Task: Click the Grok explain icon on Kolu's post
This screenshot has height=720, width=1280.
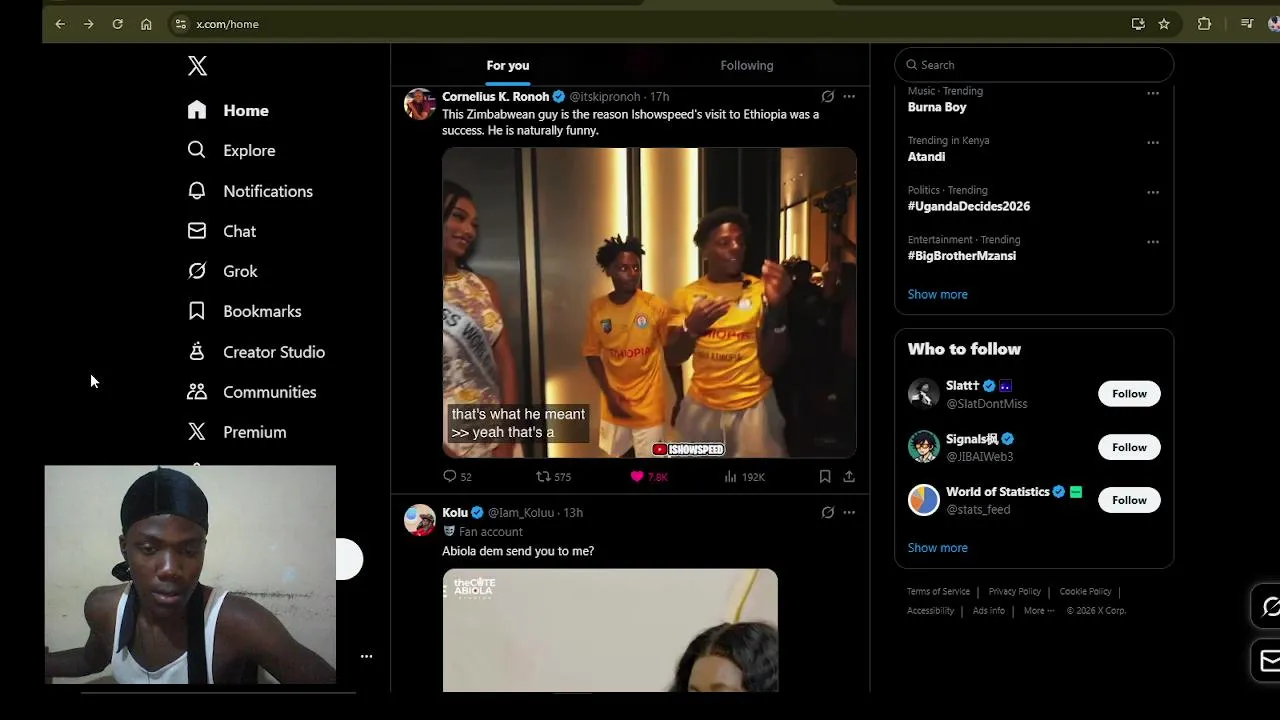Action: pyautogui.click(x=827, y=513)
